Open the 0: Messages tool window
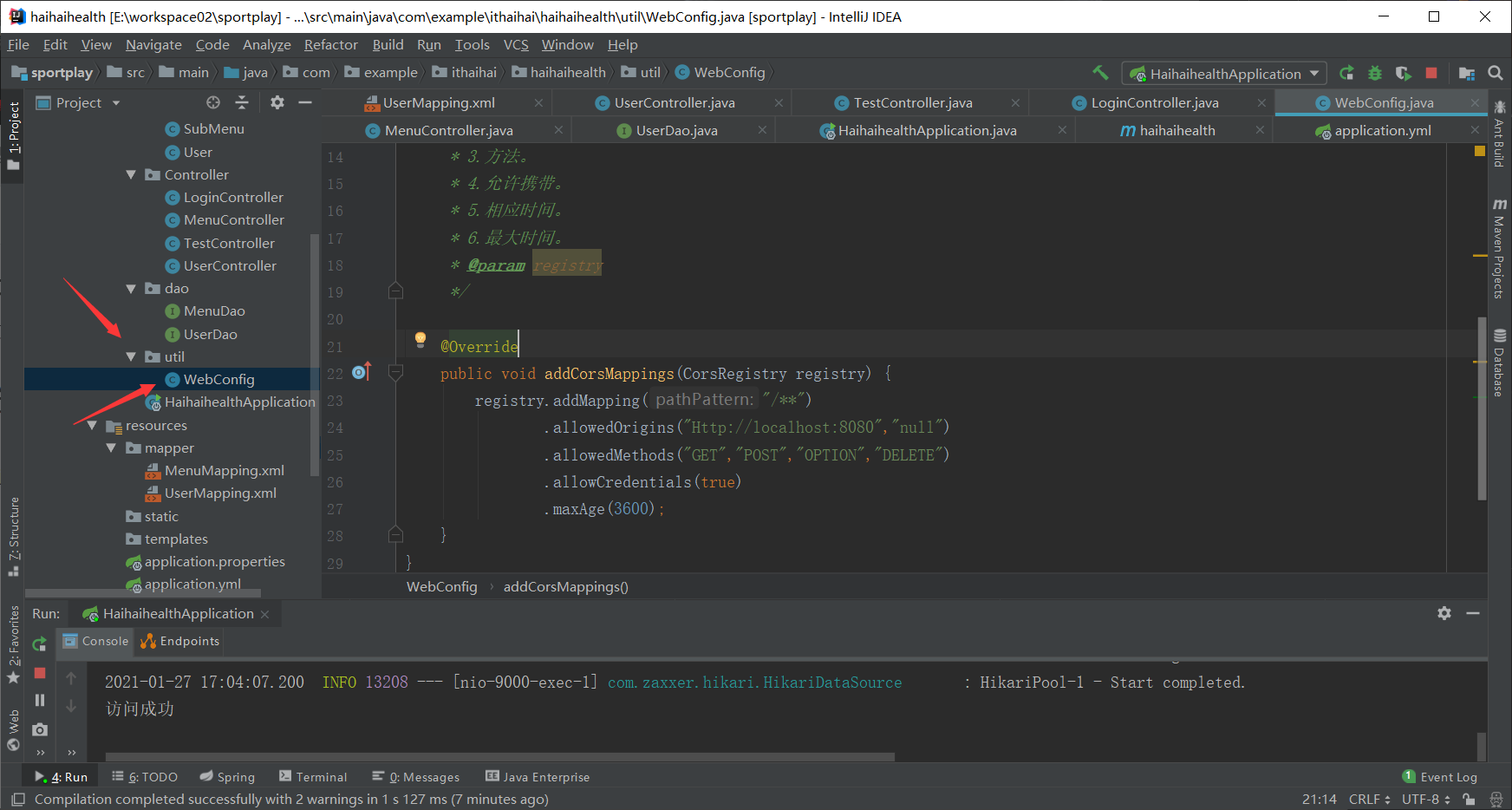 pyautogui.click(x=416, y=777)
